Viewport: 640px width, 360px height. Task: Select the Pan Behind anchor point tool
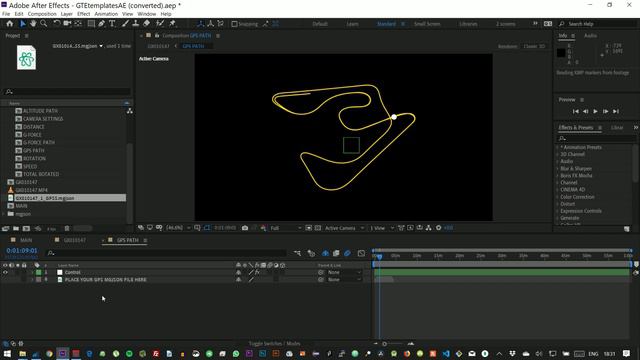(x=78, y=24)
